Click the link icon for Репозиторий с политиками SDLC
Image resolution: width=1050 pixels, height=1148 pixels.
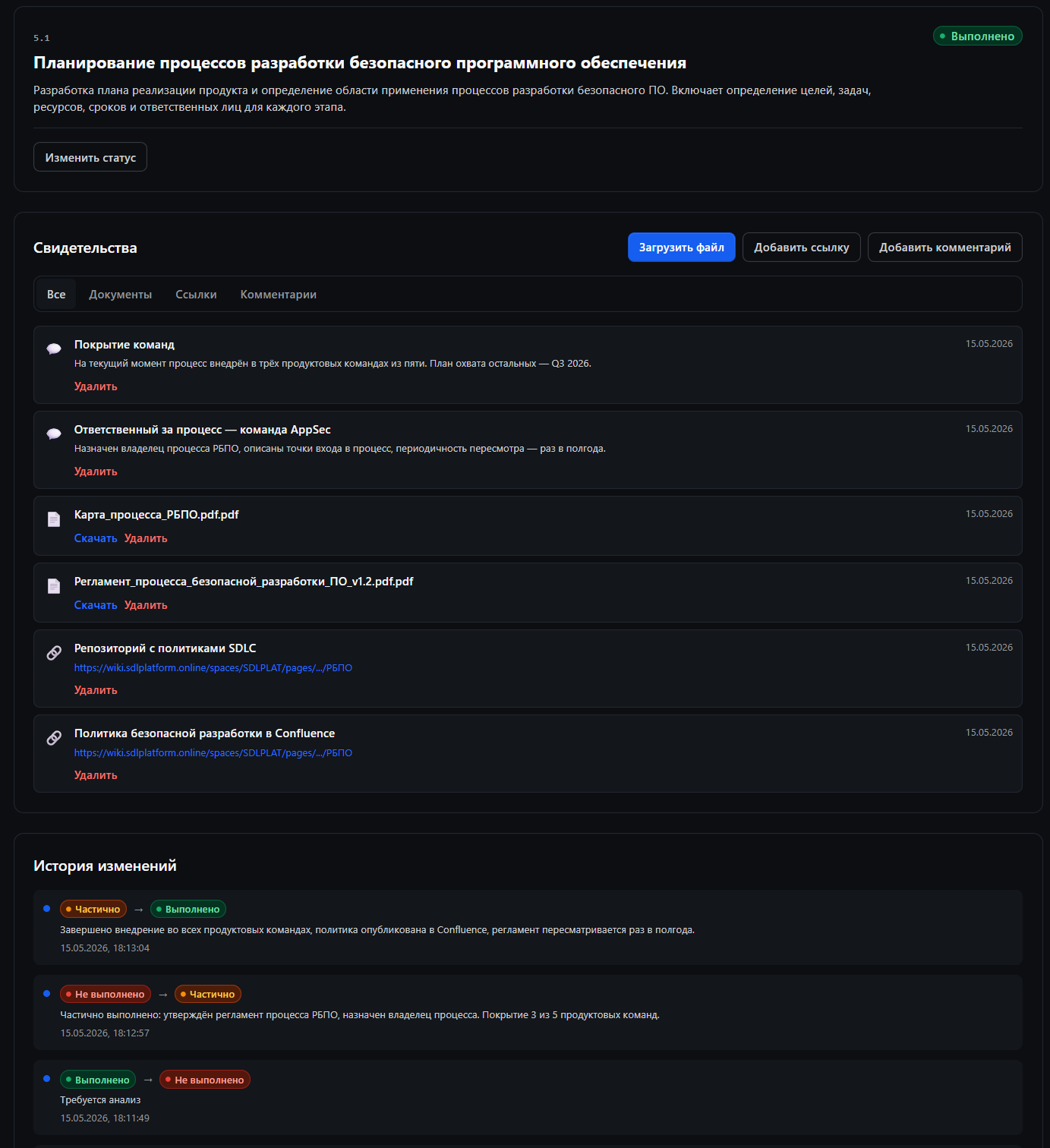pos(54,653)
